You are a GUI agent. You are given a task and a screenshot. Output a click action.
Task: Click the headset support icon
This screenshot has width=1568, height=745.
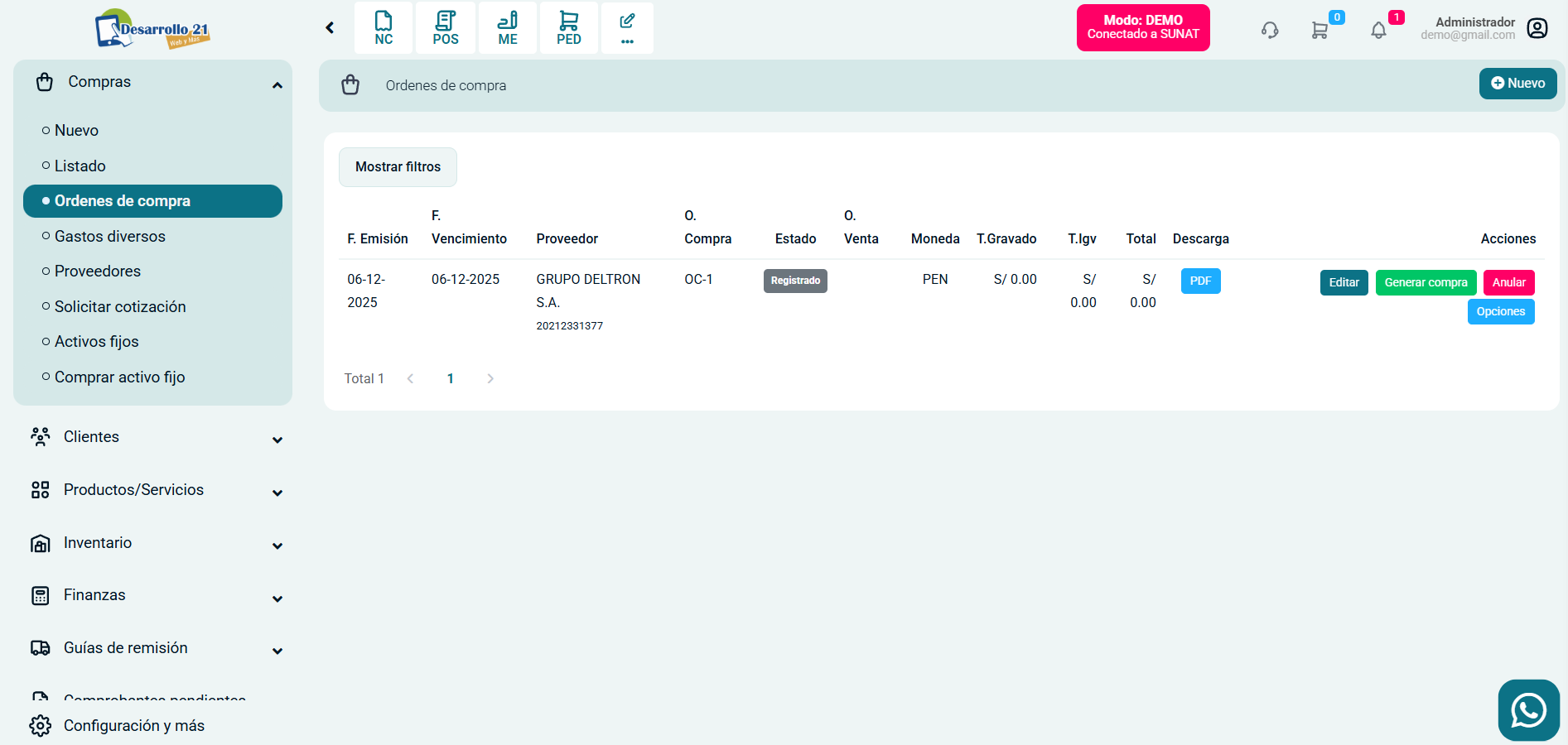[x=1270, y=31]
